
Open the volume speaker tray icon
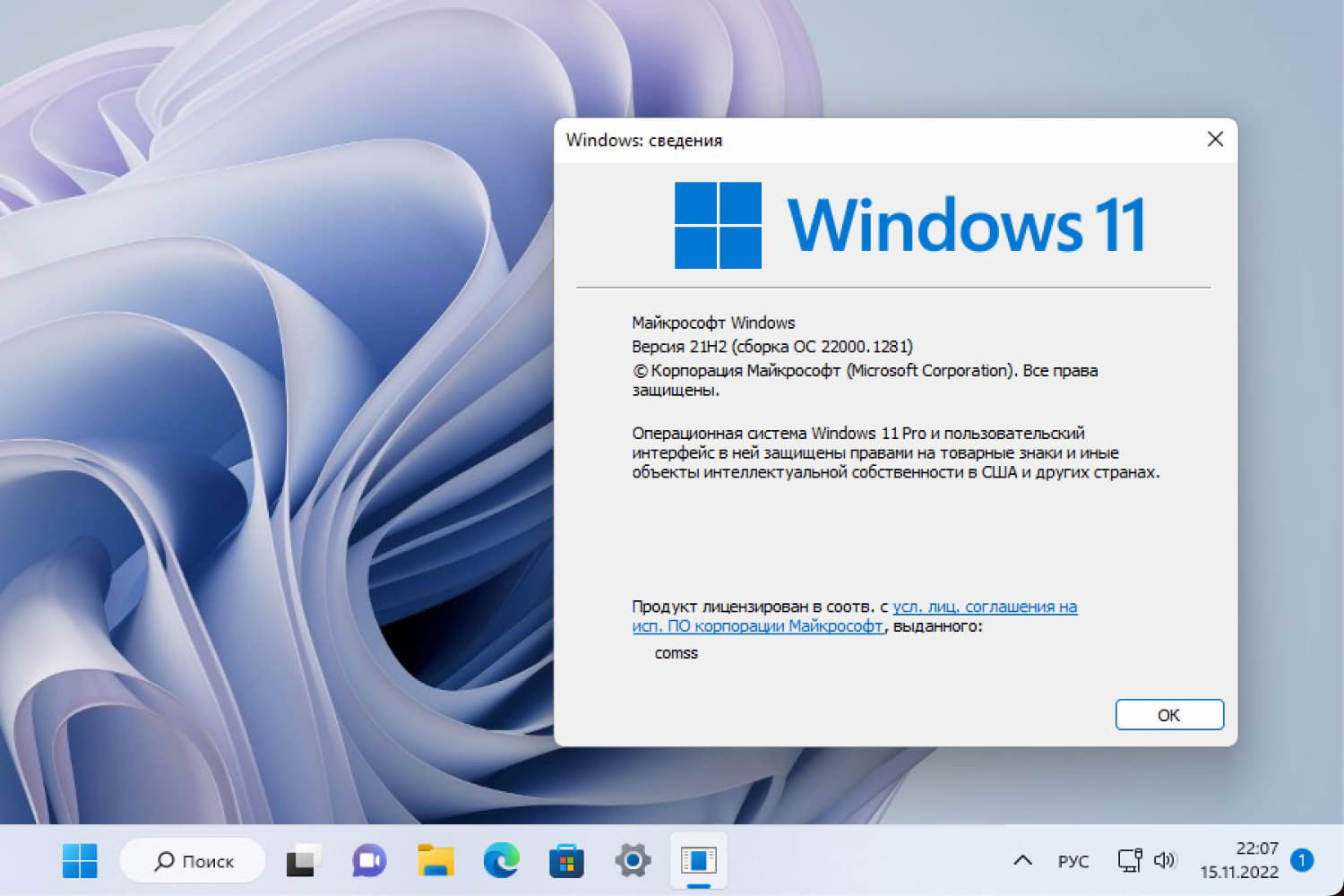pyautogui.click(x=1165, y=861)
